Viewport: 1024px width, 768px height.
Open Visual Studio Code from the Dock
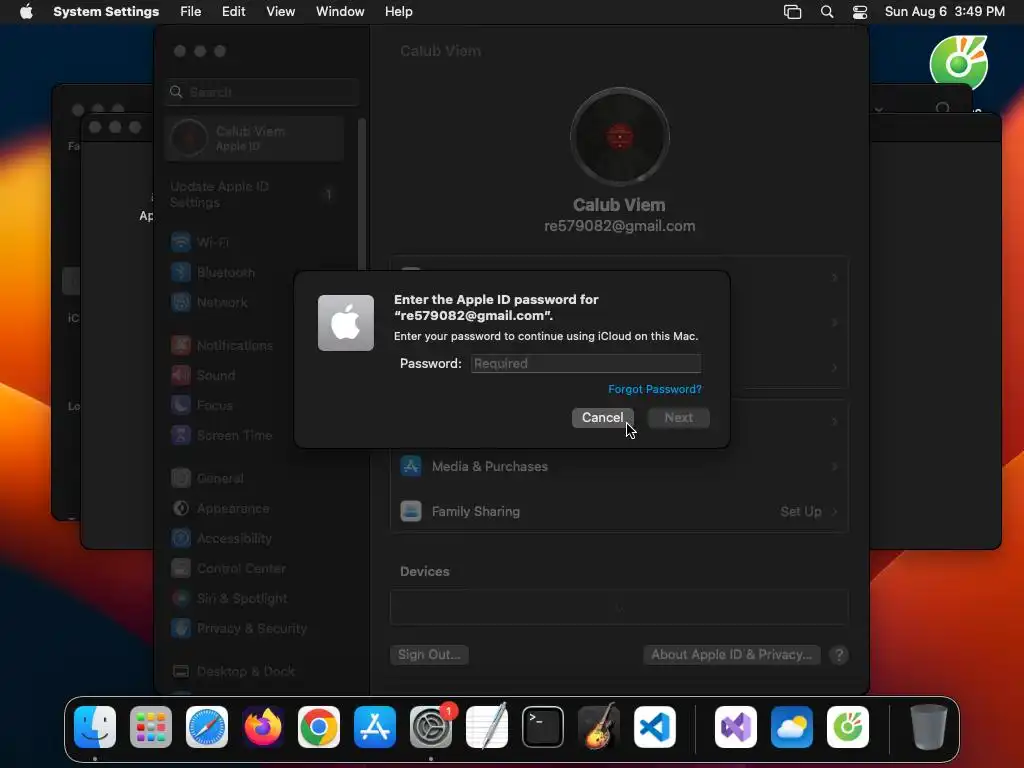[655, 727]
